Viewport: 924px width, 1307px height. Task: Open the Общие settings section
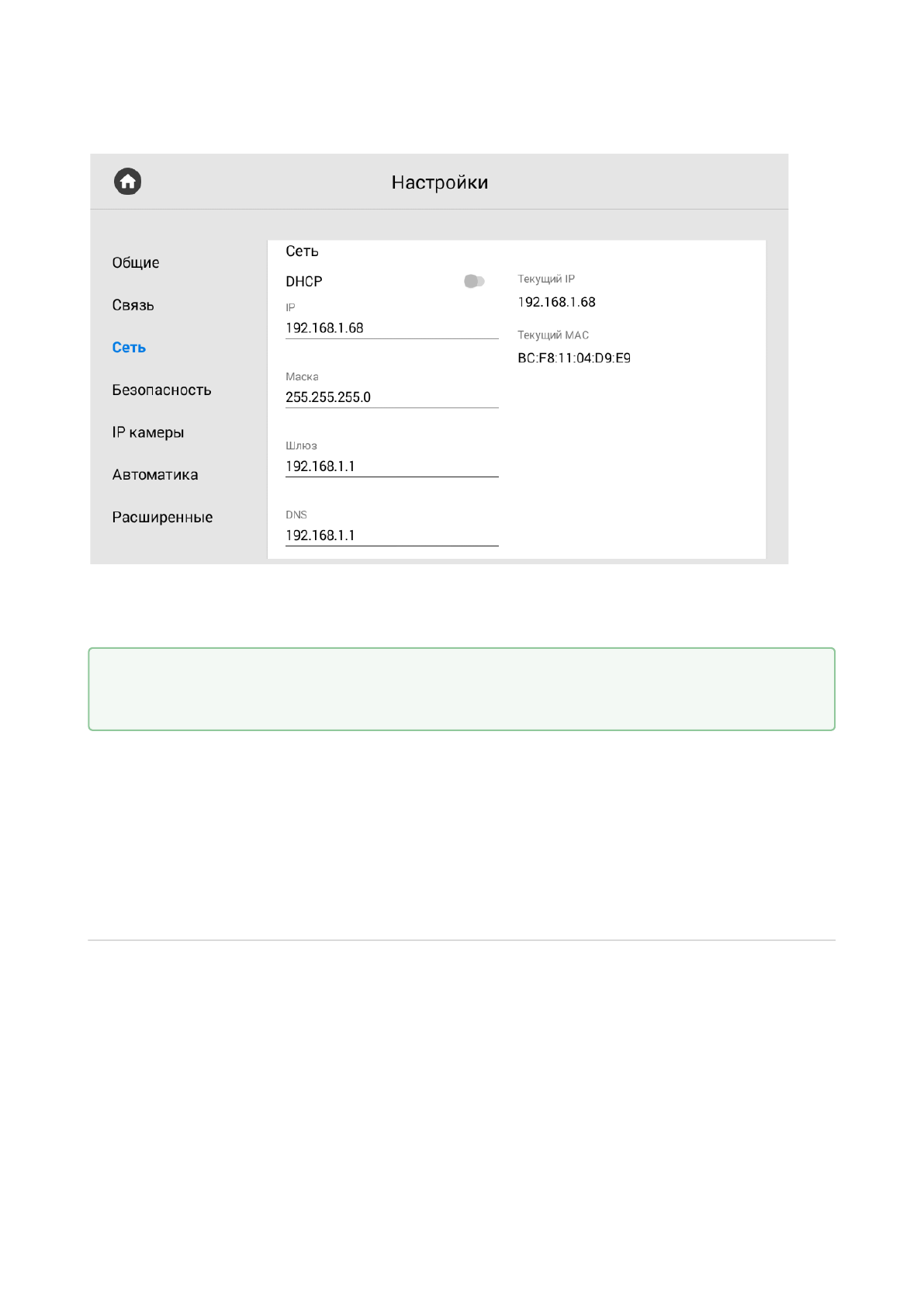(x=136, y=263)
